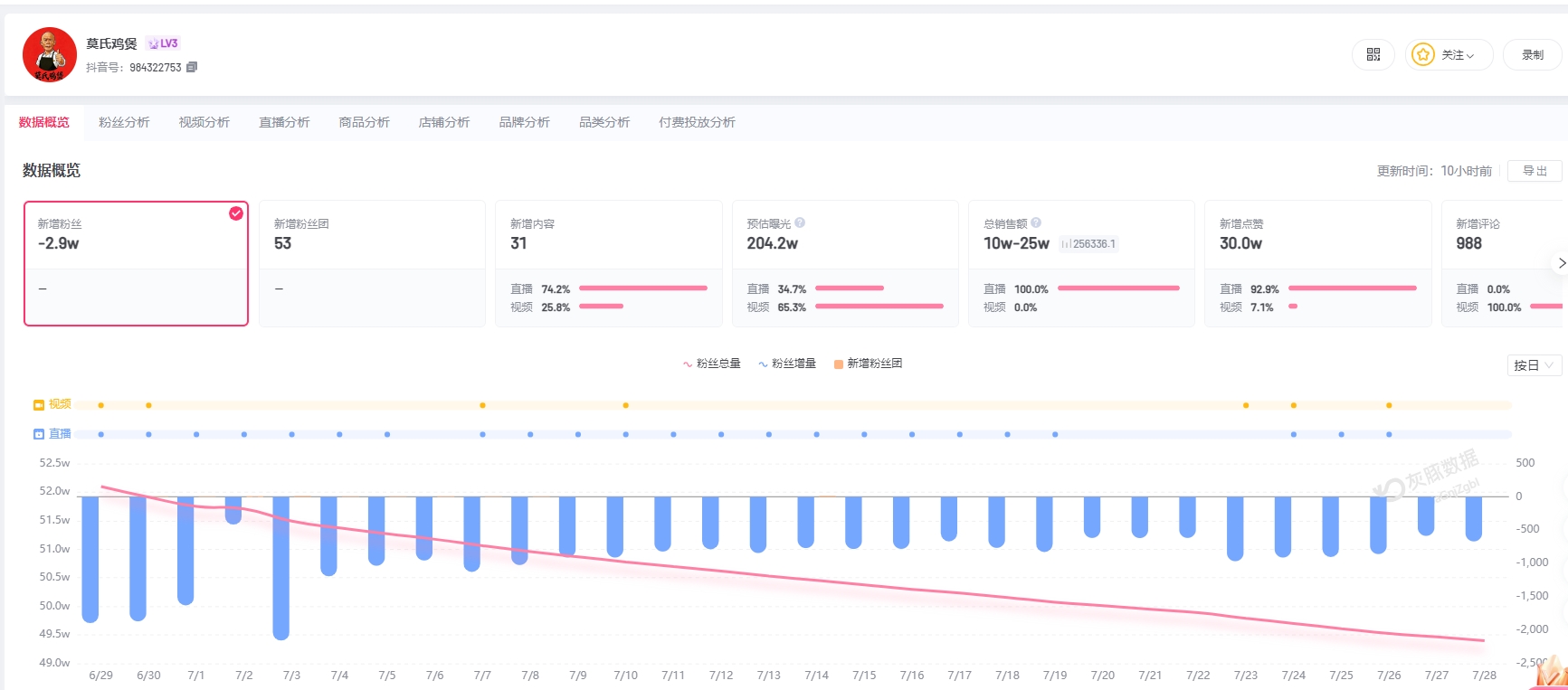Toggle 粉丝总量 legend series
Screen dimensions: 1568x690
coord(711,364)
